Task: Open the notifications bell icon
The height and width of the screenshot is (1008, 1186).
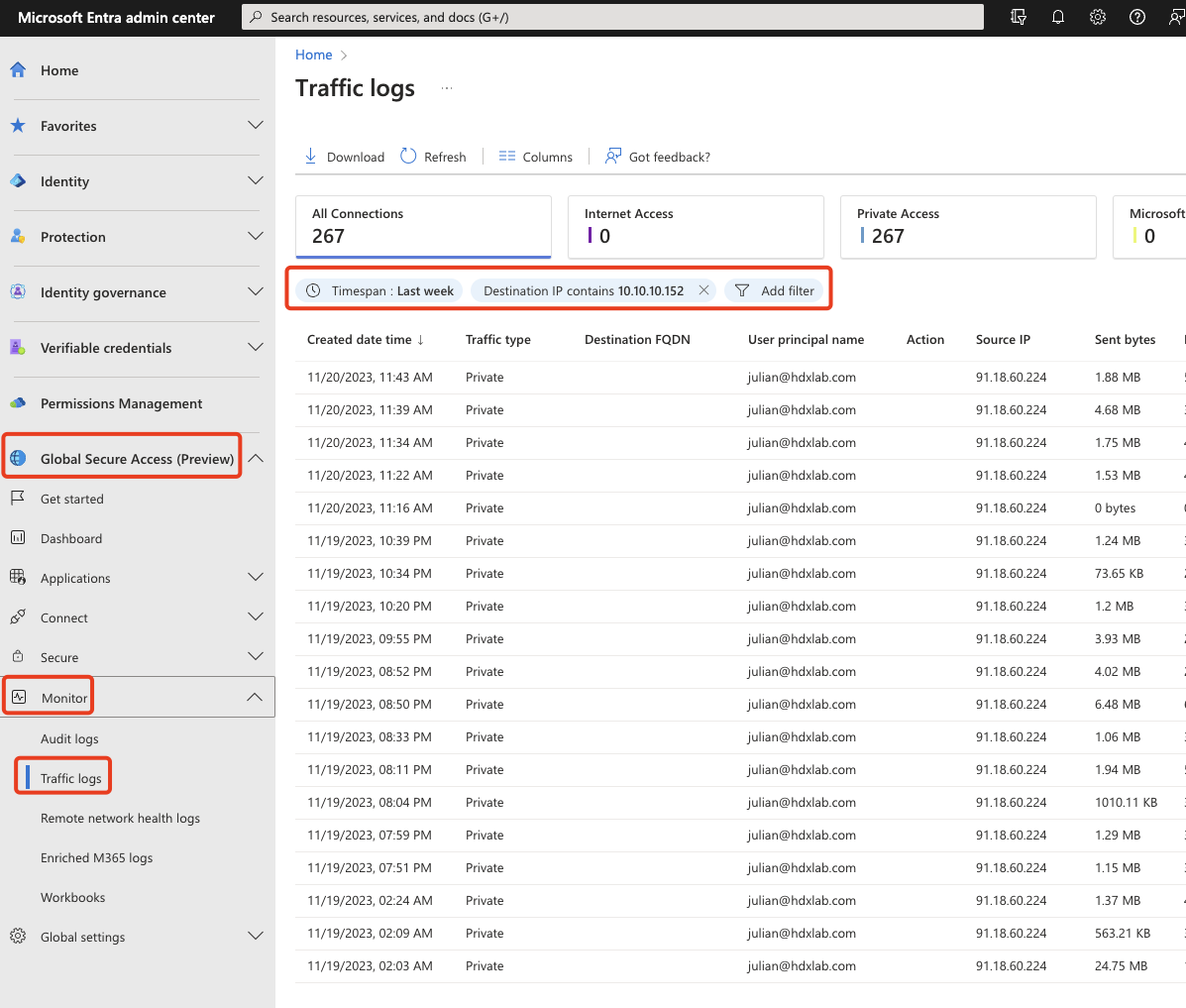Action: pos(1057,17)
